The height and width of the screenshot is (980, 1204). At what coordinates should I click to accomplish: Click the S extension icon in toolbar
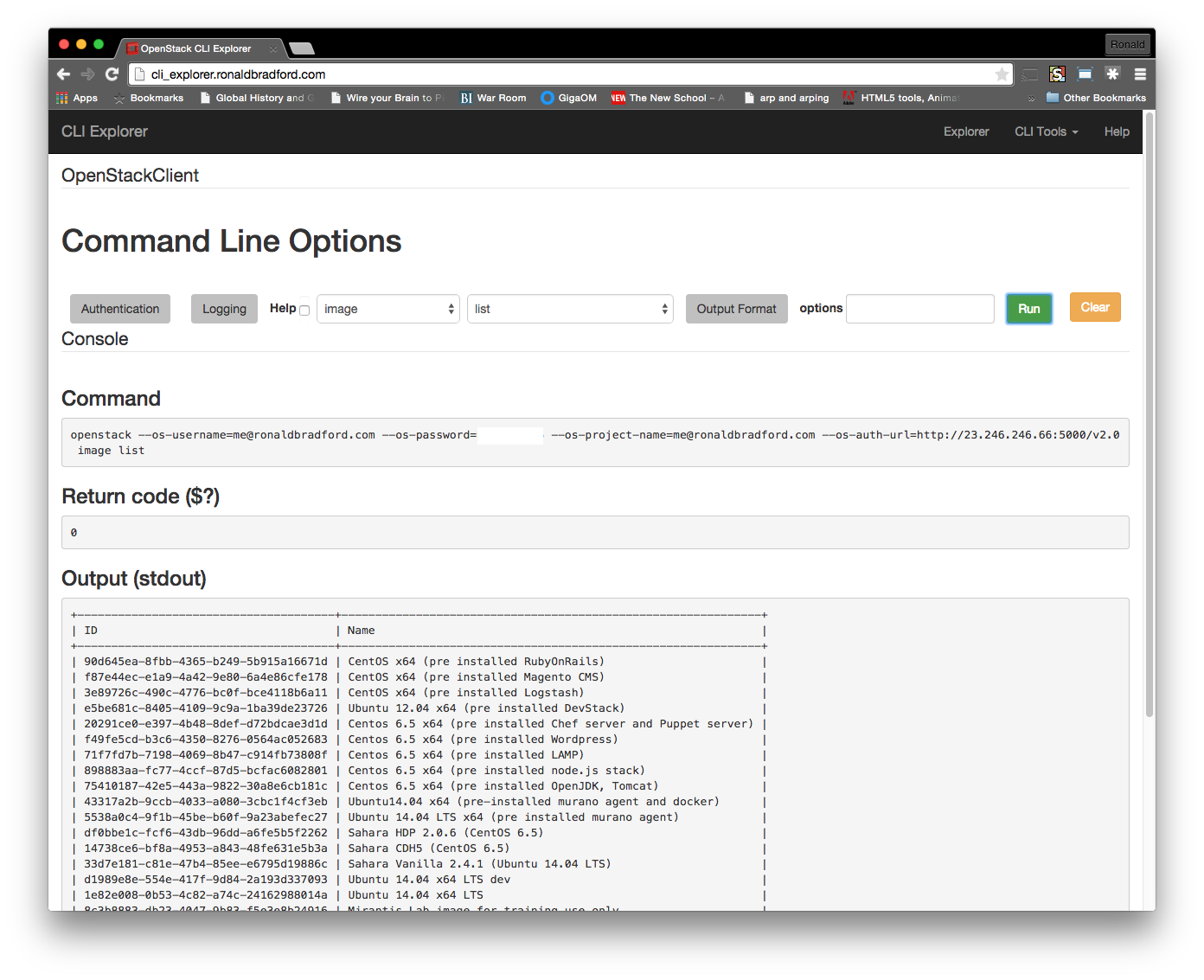pos(1057,74)
